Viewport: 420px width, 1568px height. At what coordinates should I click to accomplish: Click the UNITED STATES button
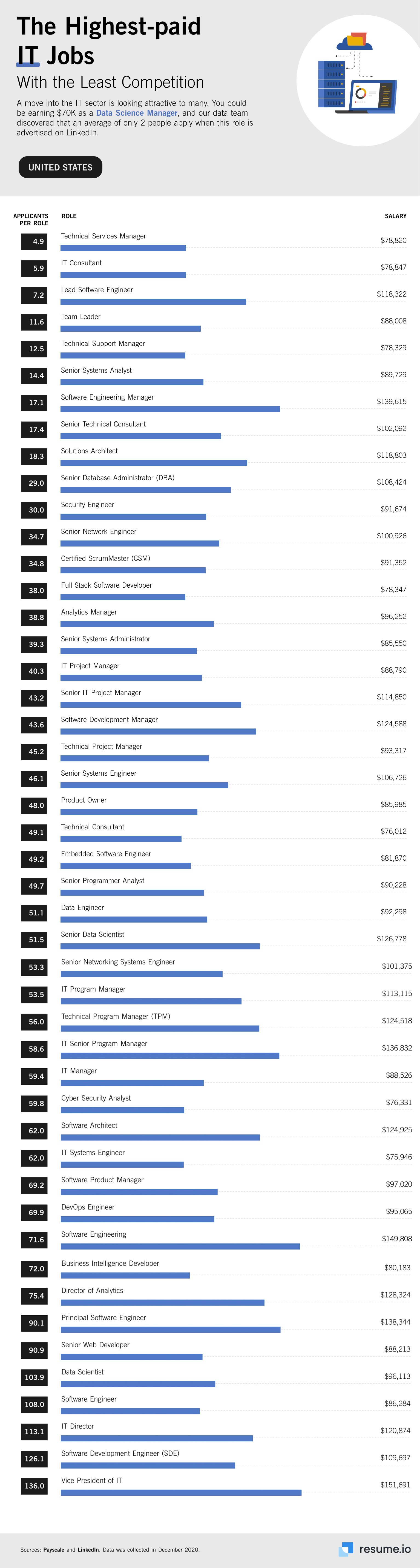60,167
